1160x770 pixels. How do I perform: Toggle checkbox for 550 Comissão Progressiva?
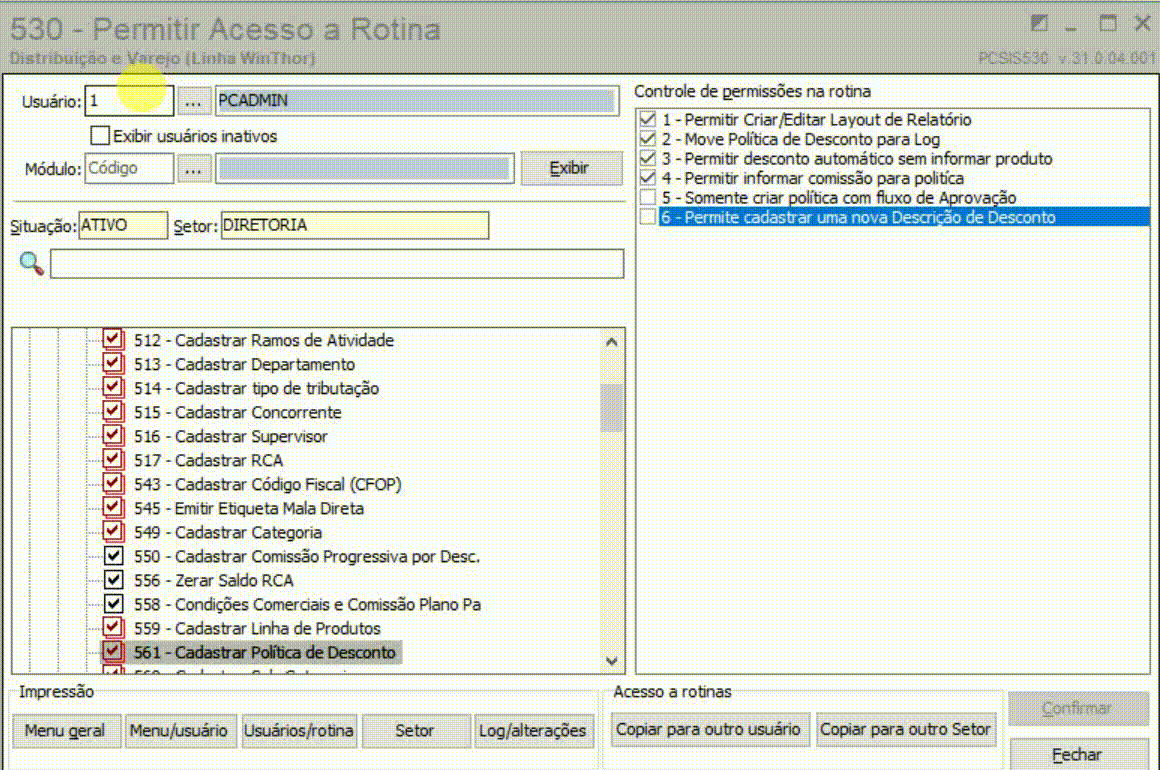click(113, 555)
